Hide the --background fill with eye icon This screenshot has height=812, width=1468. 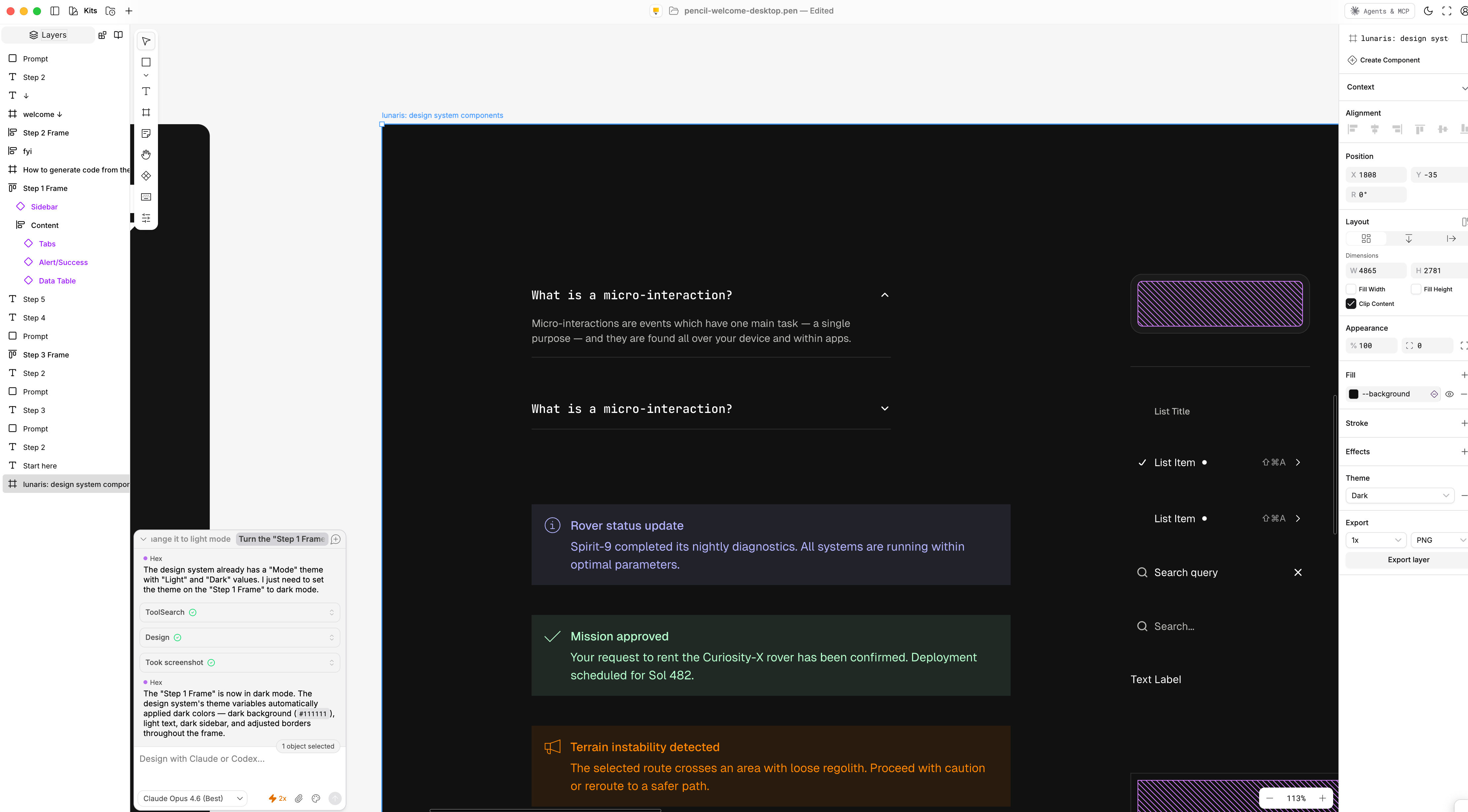tap(1449, 394)
